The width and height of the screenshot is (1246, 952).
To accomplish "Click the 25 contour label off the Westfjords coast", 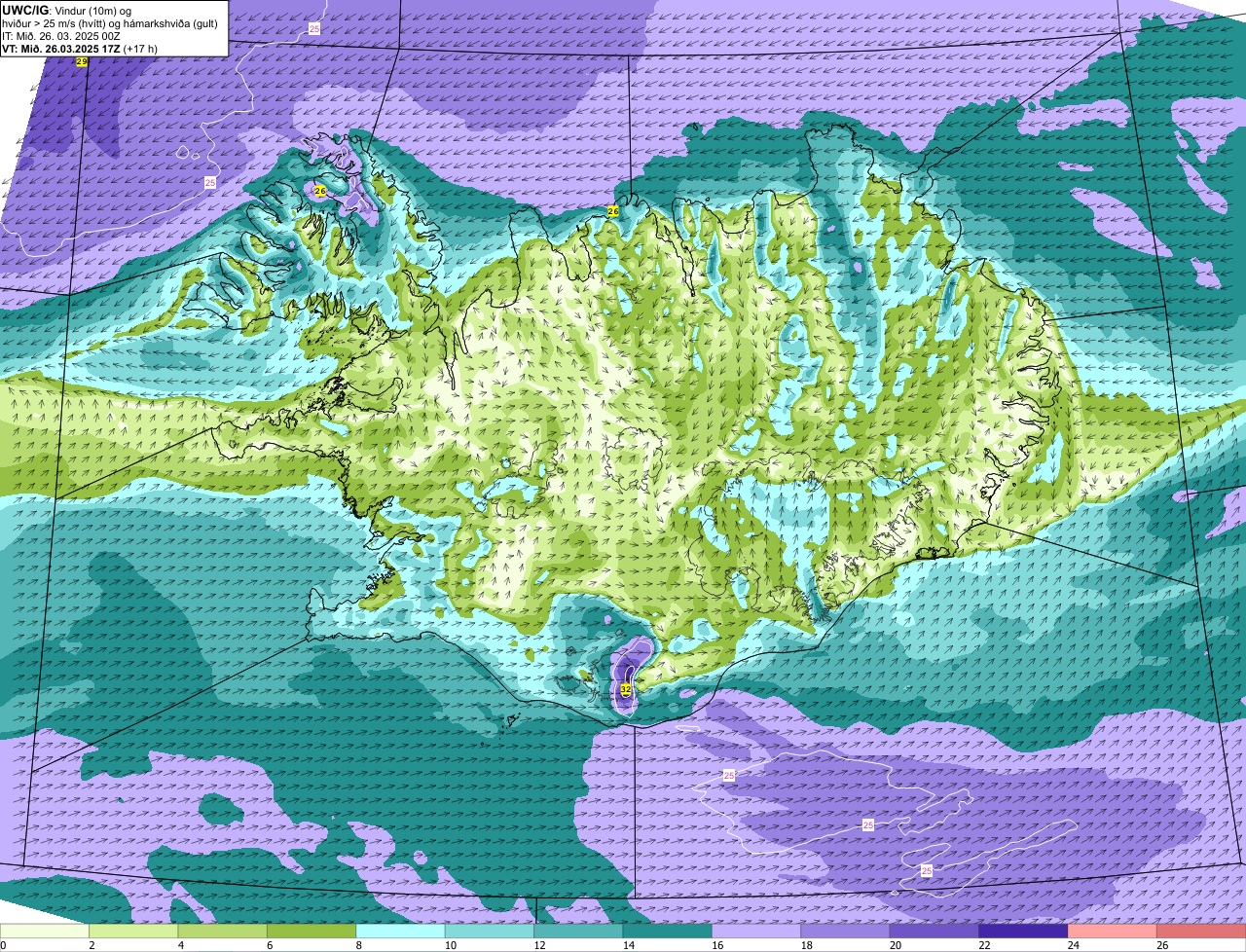I will point(210,182).
